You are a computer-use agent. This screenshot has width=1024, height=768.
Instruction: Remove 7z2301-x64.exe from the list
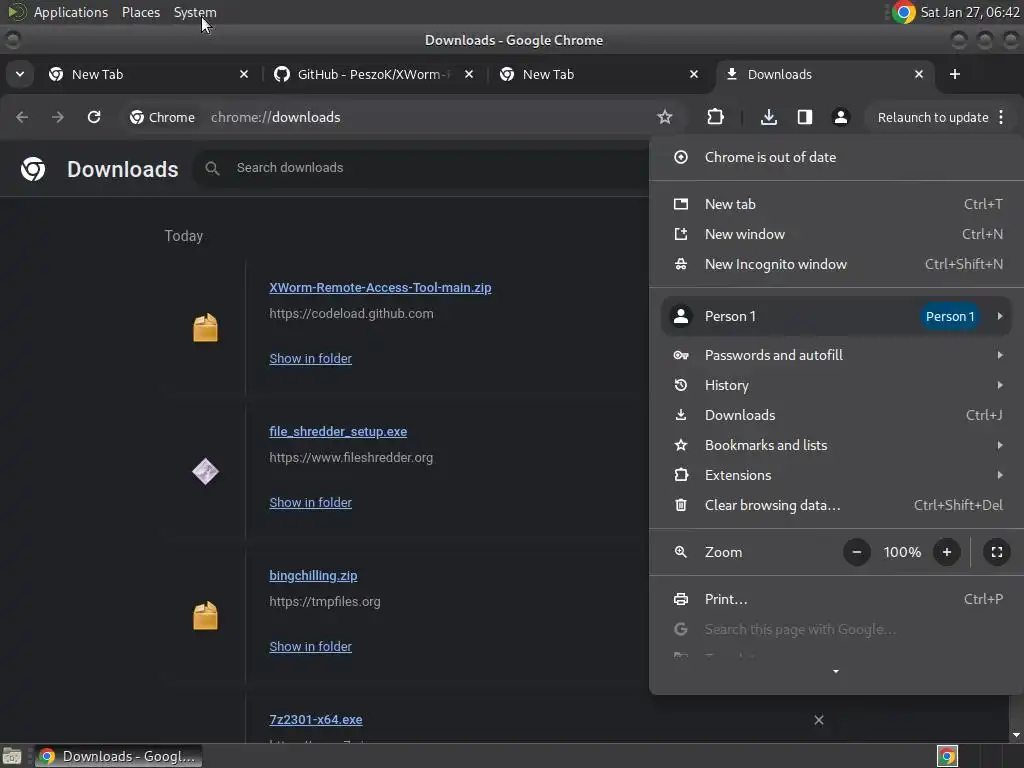click(x=819, y=720)
